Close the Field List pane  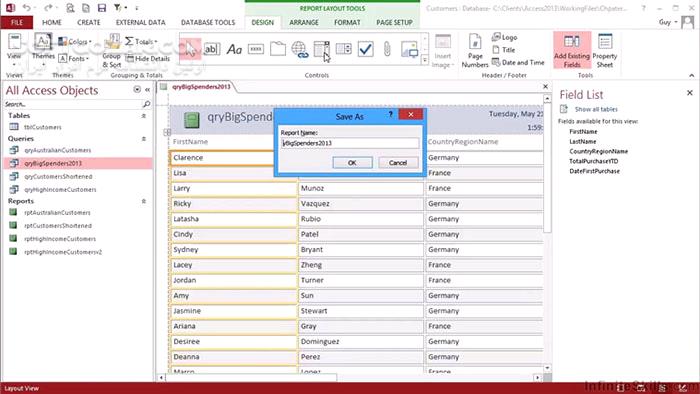click(689, 93)
